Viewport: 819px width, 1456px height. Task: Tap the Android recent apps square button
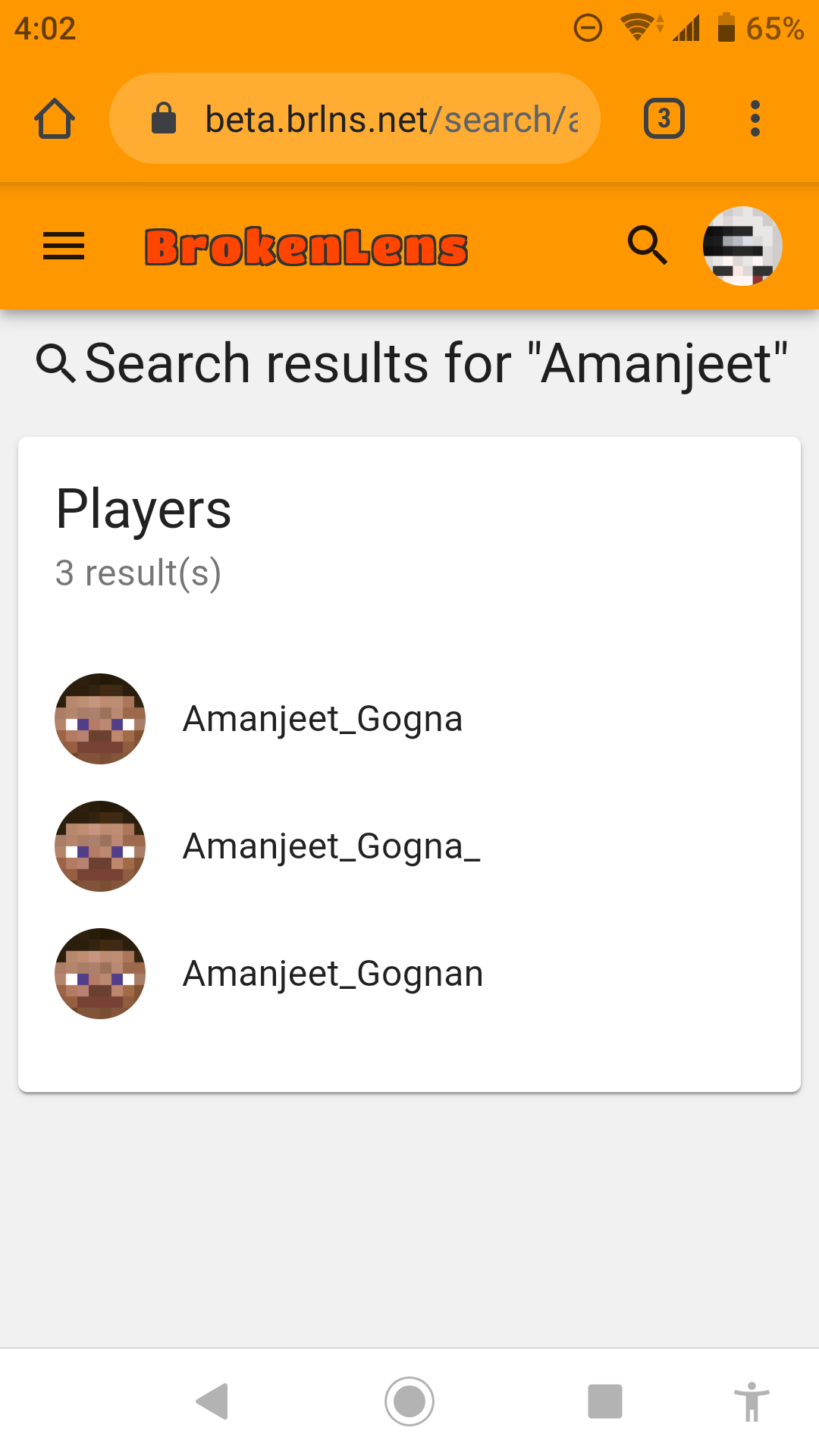click(605, 1401)
